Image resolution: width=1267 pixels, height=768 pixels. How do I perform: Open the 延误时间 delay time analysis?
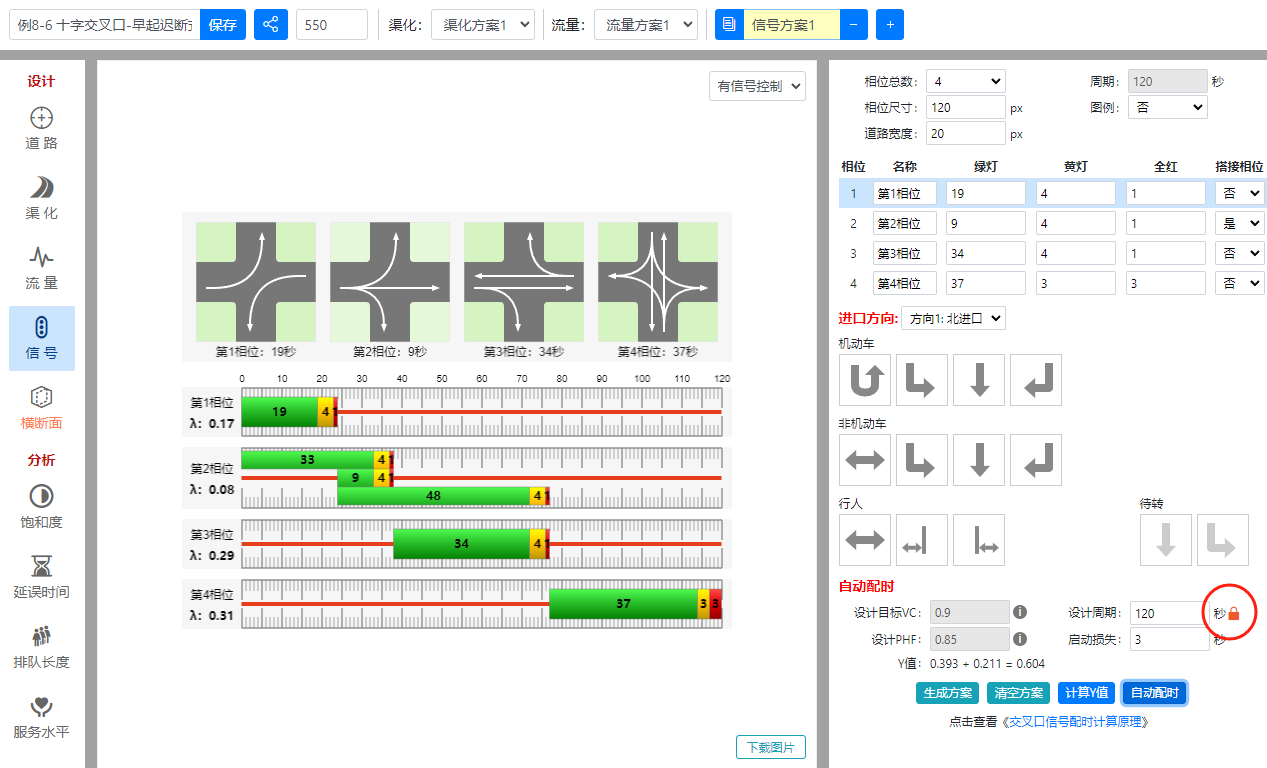42,578
